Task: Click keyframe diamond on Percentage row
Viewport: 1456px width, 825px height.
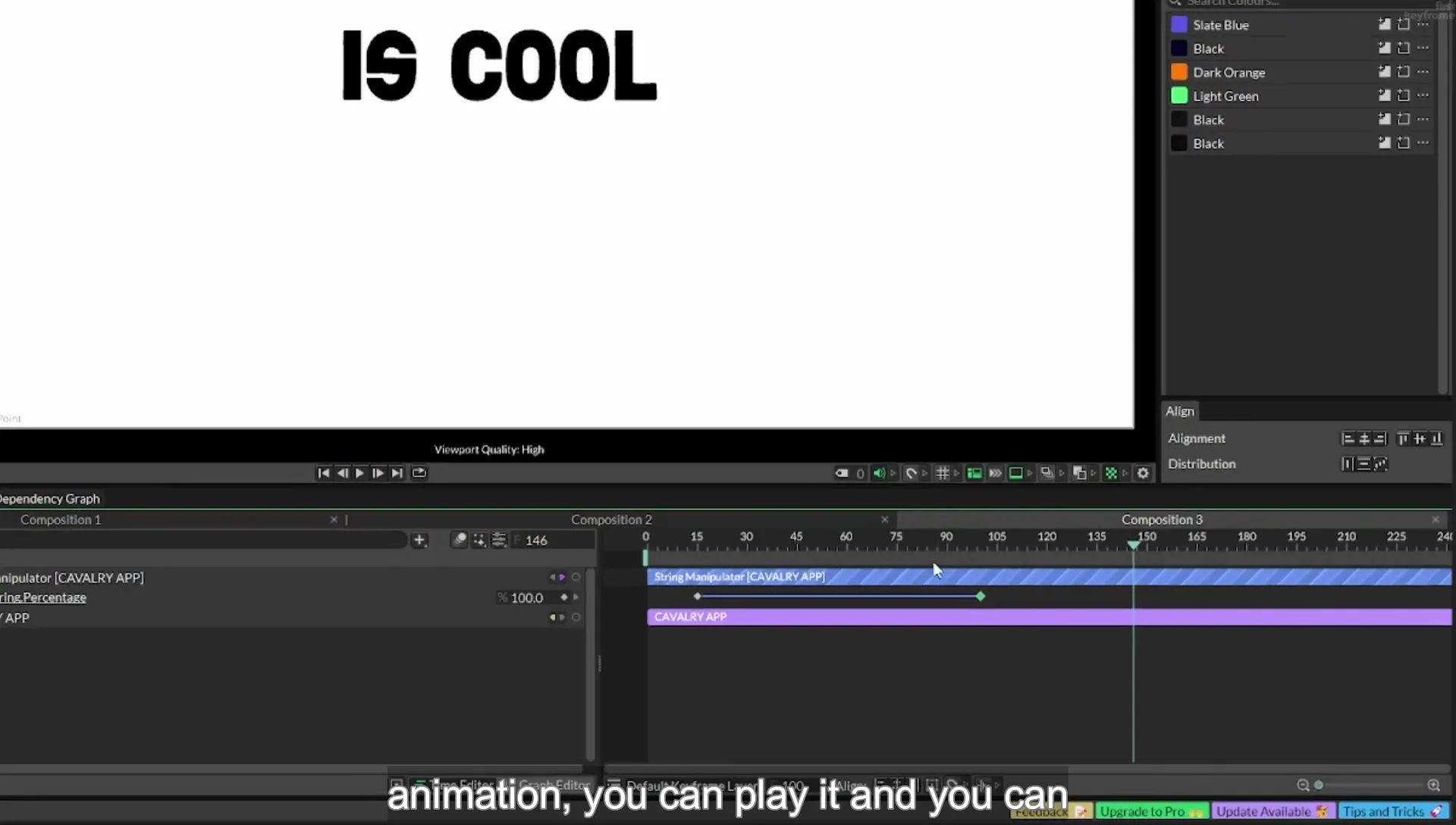Action: 563,598
